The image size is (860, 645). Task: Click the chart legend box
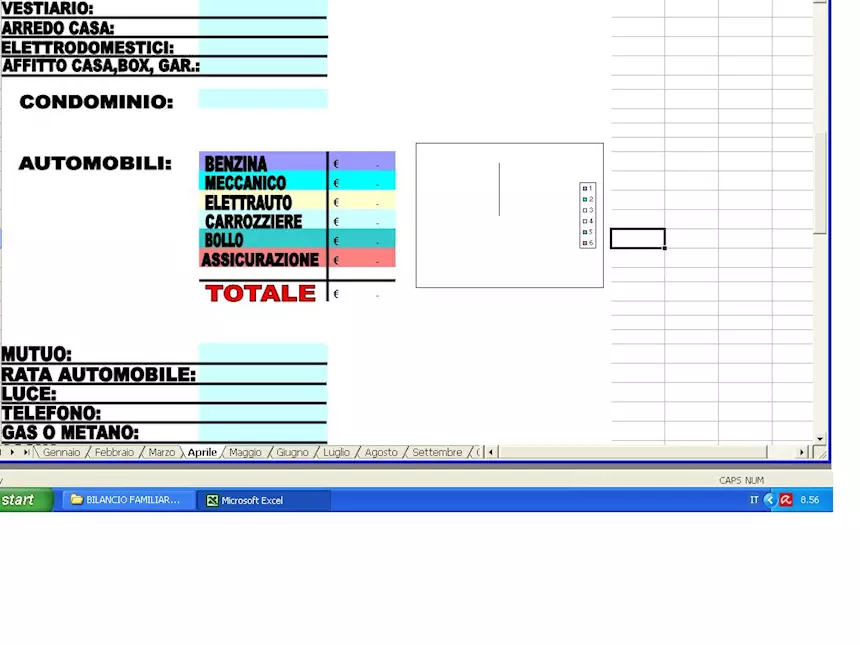pyautogui.click(x=587, y=215)
